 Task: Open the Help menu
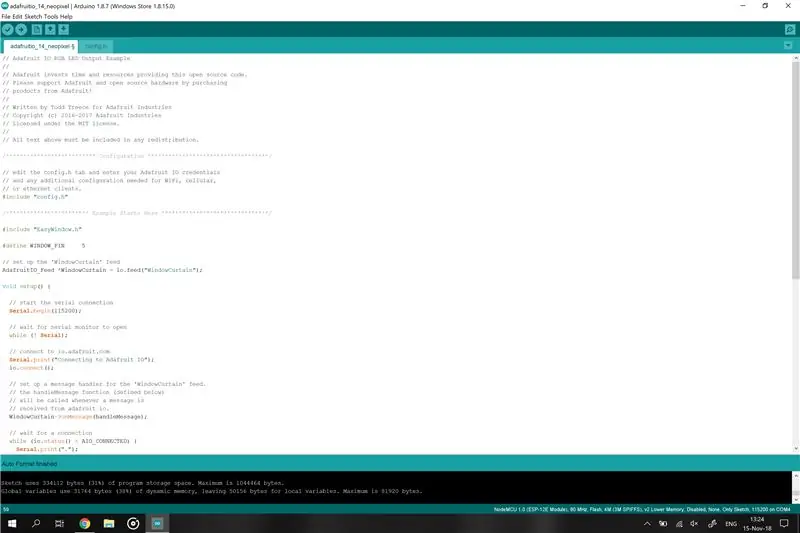click(66, 16)
